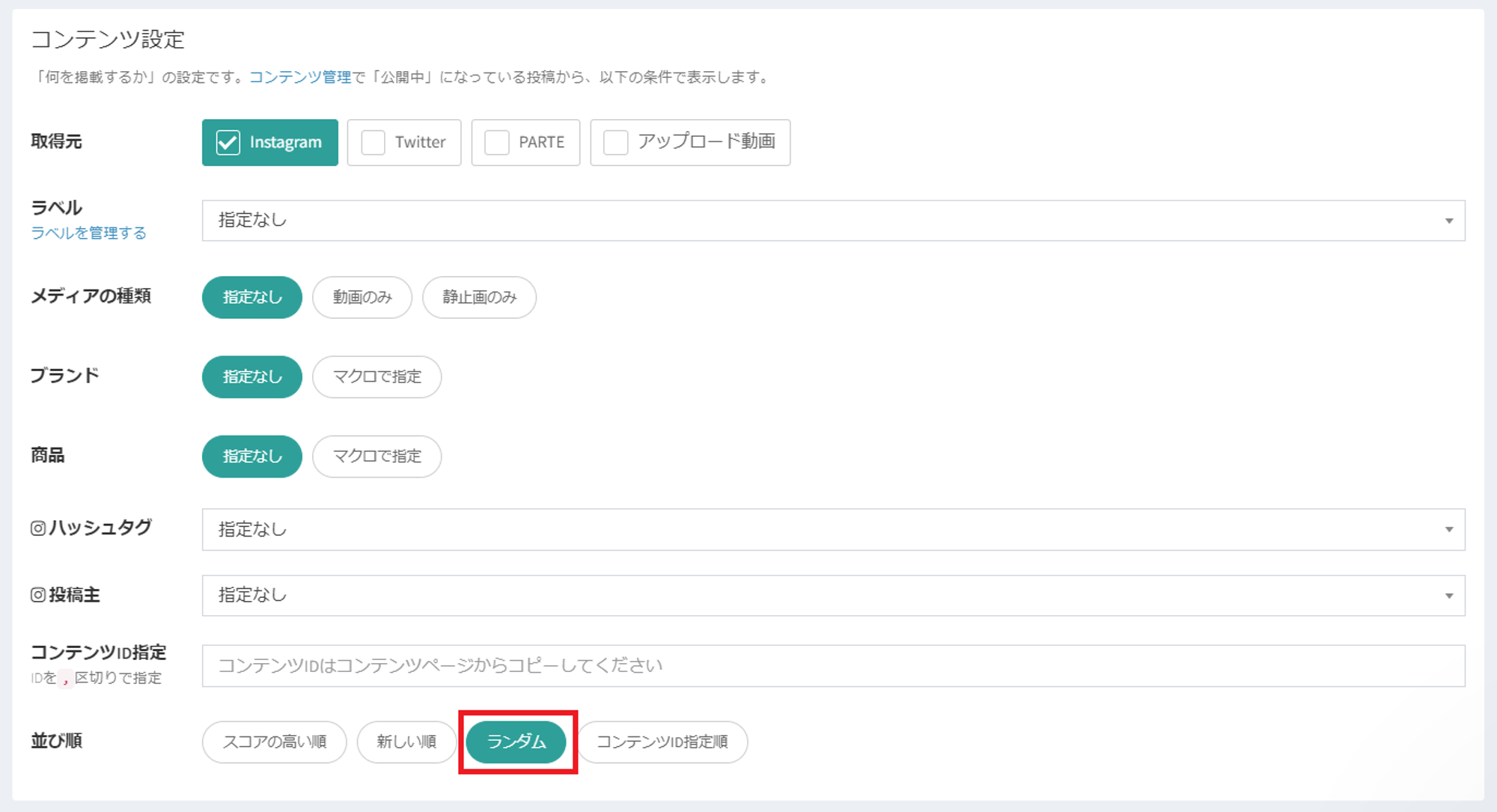
Task: Choose マクロで指定 for 商品
Action: coord(376,457)
